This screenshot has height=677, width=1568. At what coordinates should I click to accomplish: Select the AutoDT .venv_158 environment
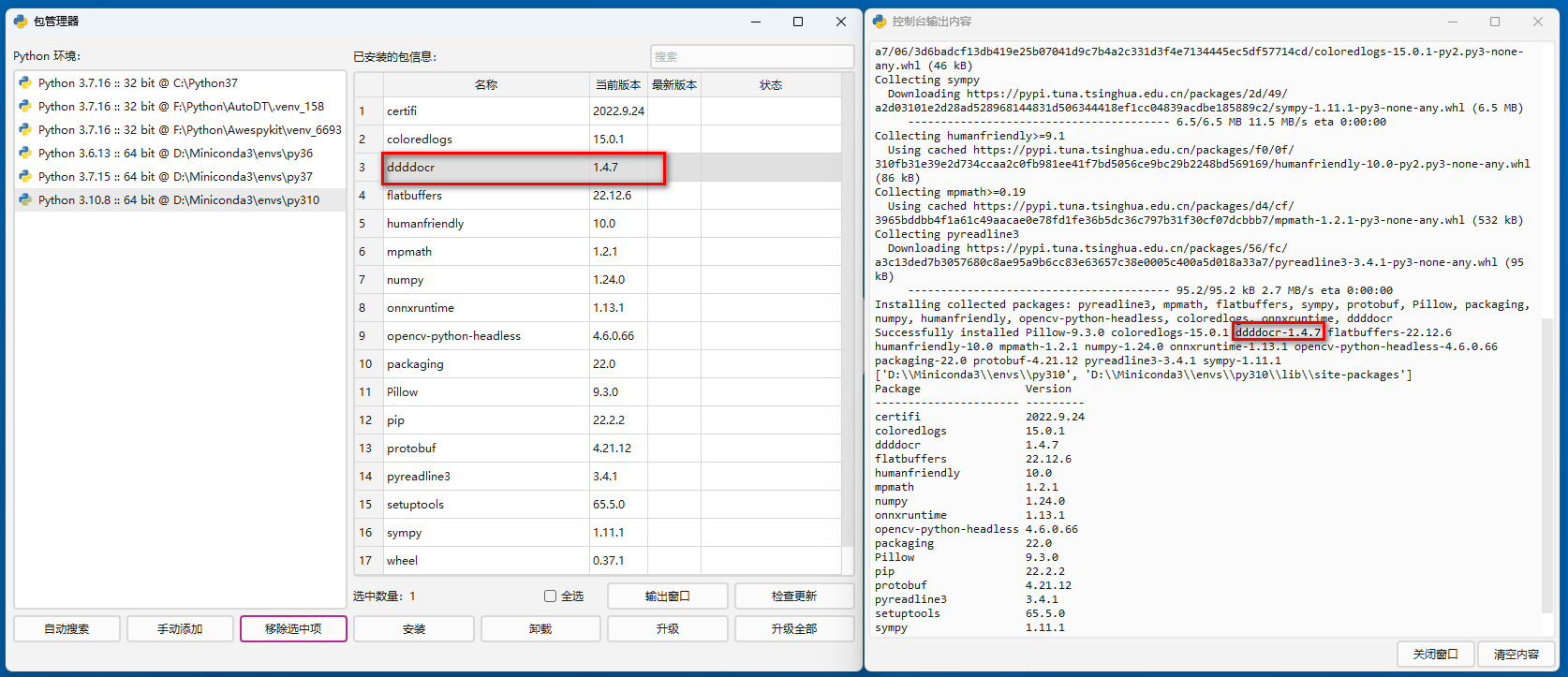point(180,106)
